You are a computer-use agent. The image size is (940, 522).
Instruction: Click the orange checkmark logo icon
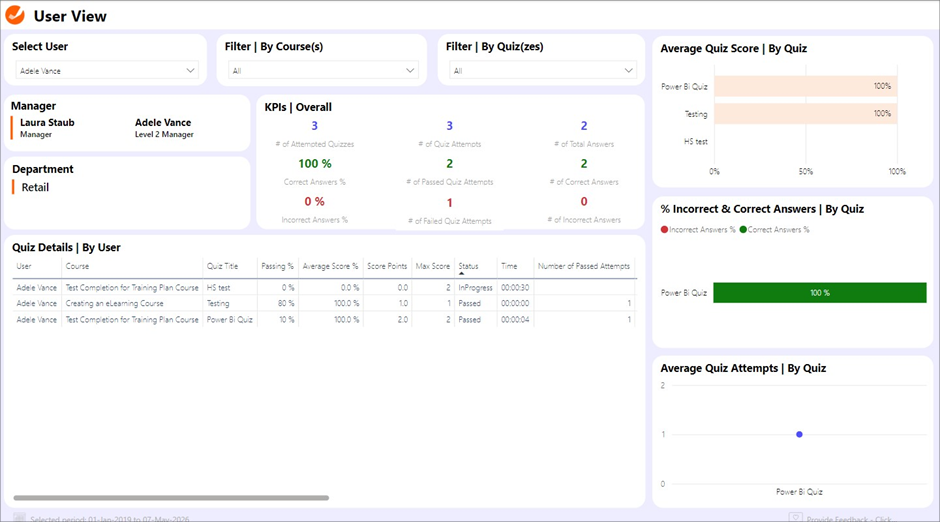[x=16, y=15]
